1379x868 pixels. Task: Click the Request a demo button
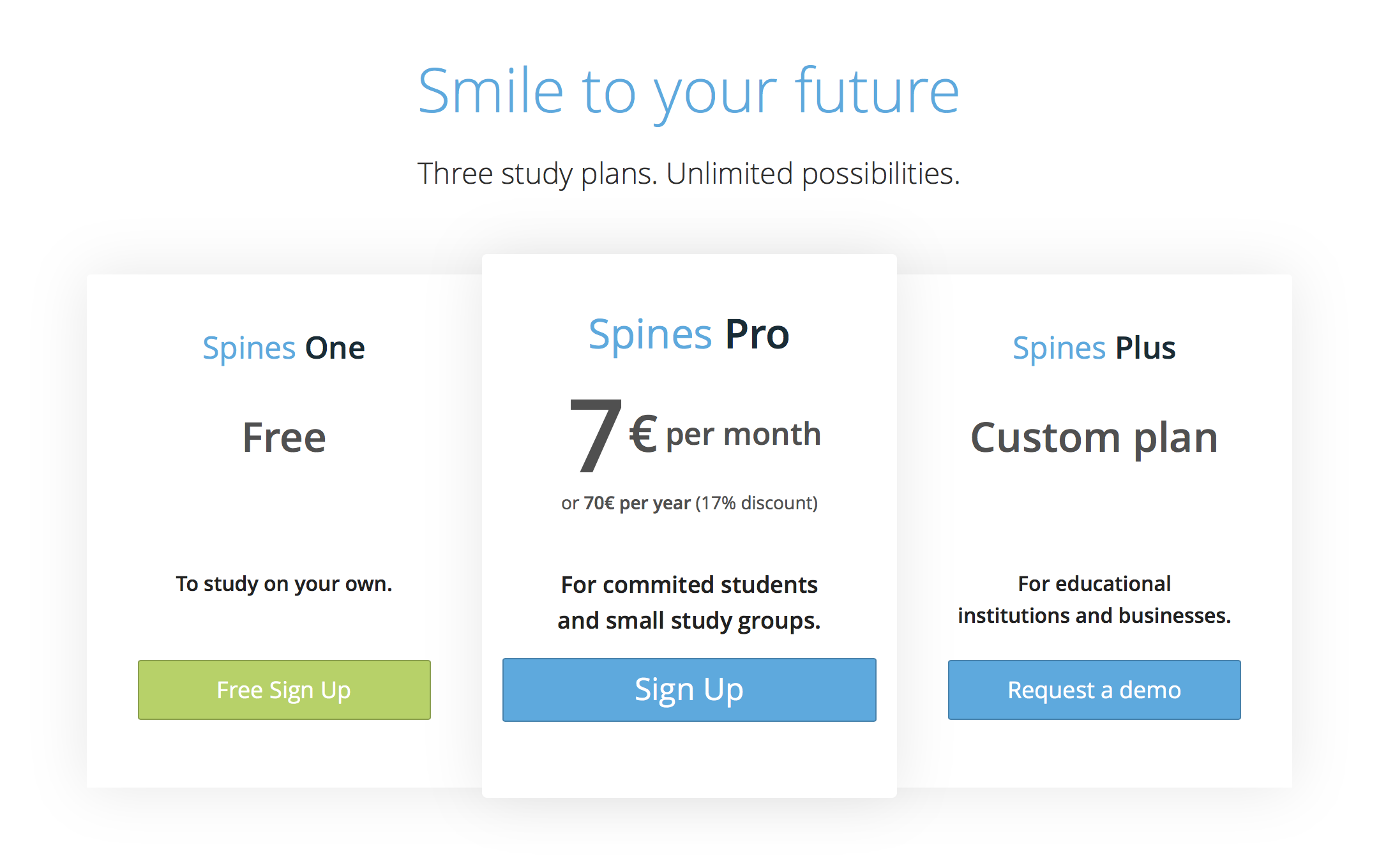click(x=1094, y=690)
